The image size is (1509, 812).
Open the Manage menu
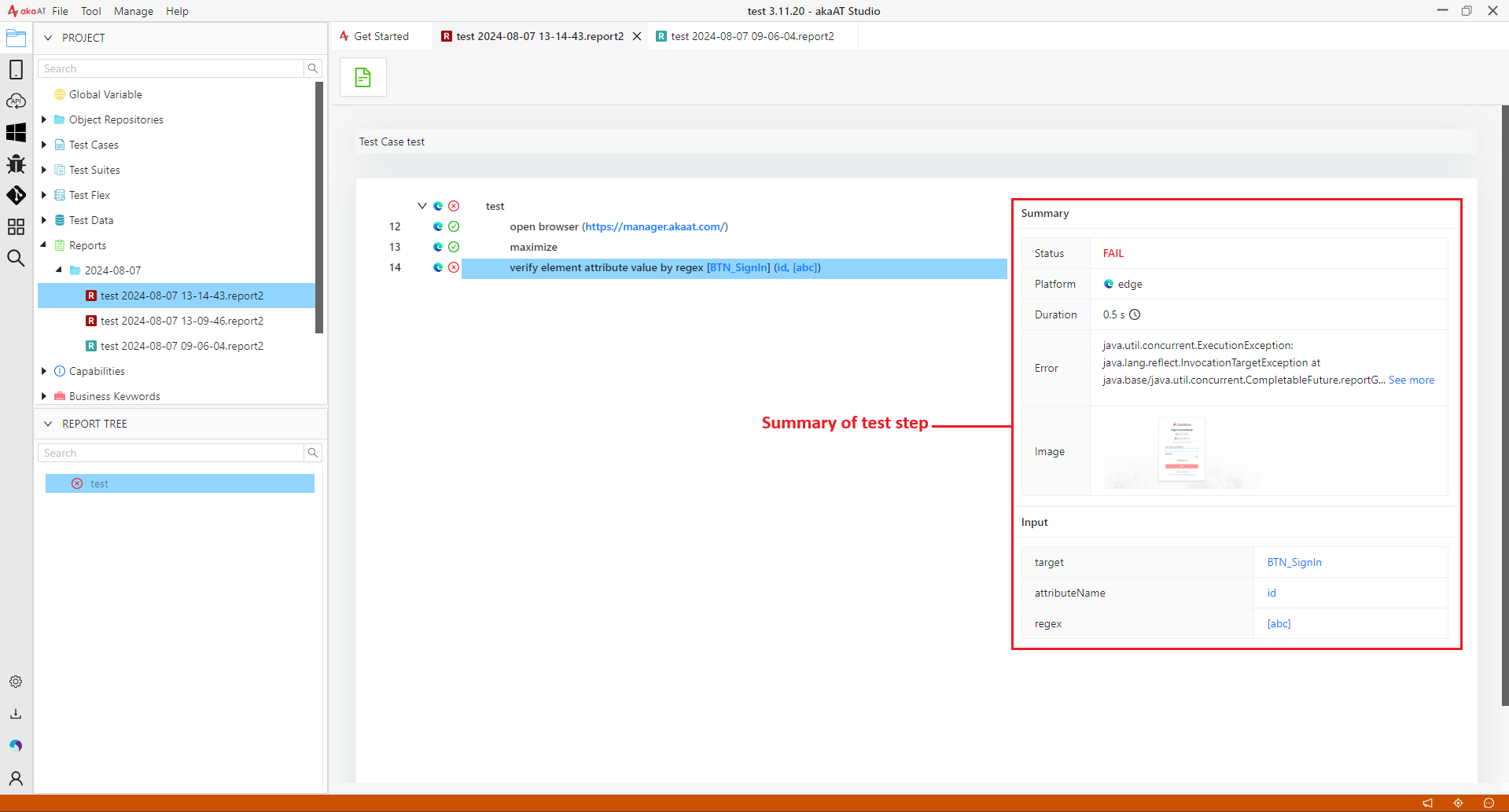tap(134, 11)
